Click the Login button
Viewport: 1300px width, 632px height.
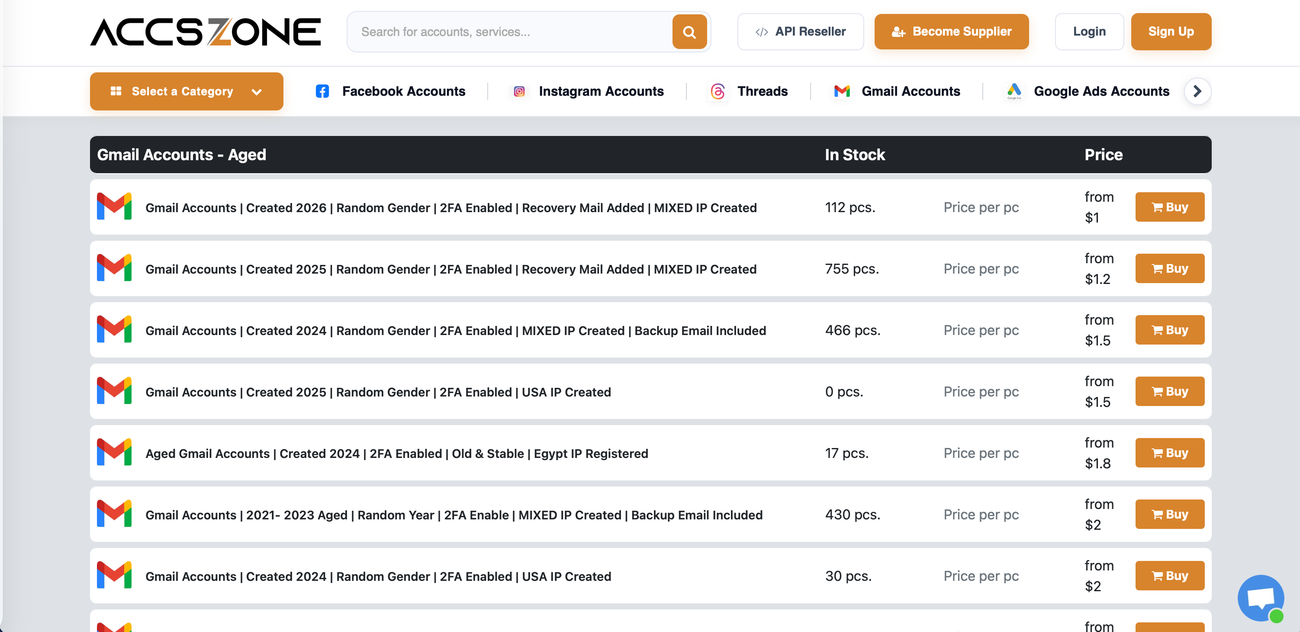tap(1089, 32)
